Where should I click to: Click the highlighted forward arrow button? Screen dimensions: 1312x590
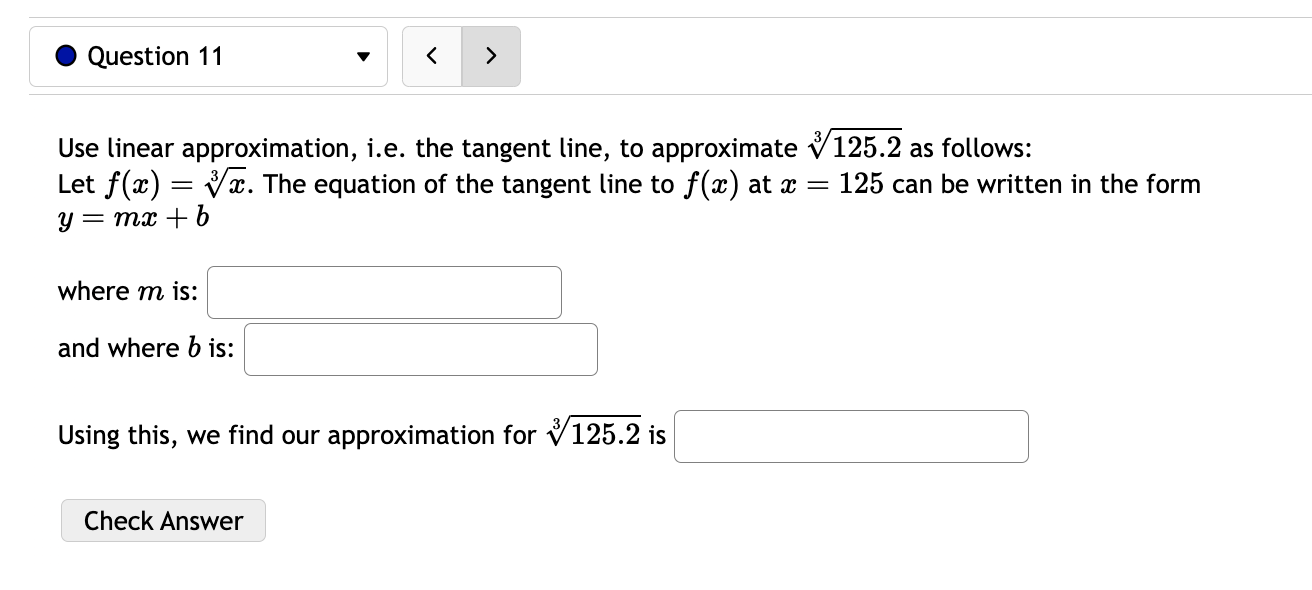coord(491,56)
